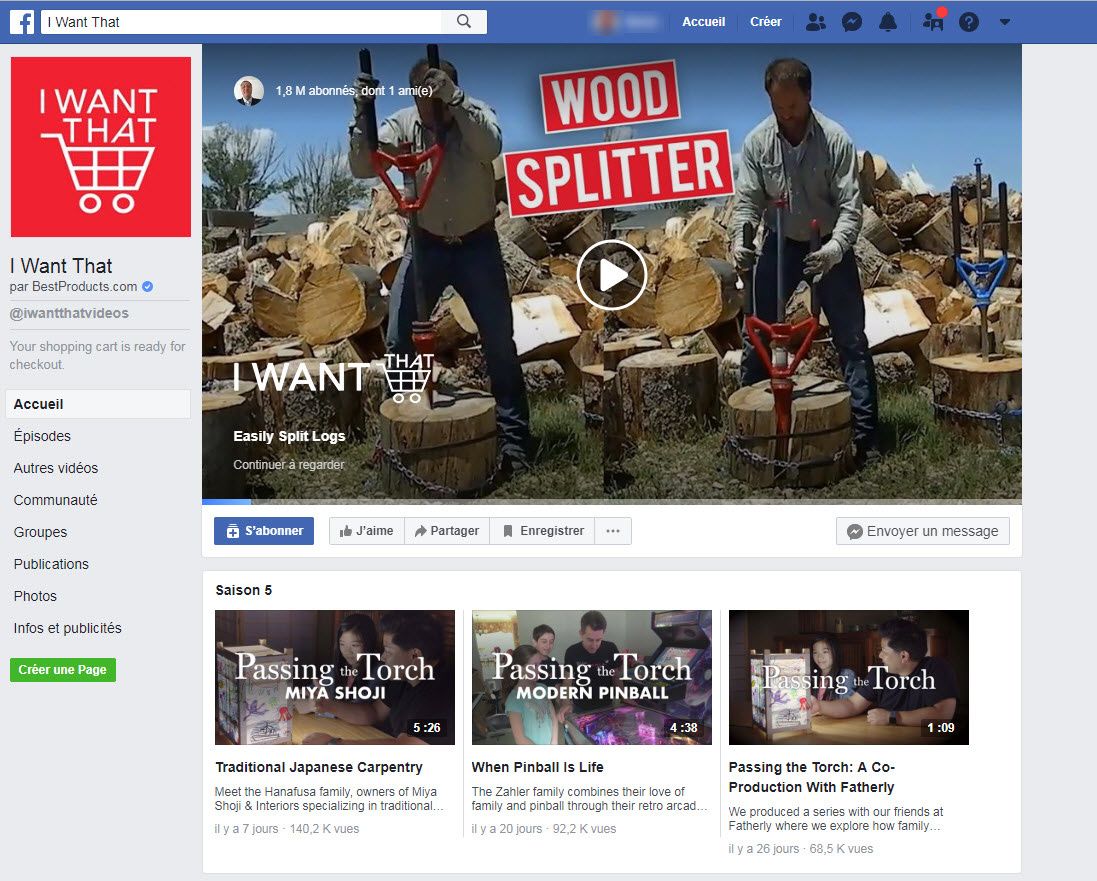Open Passing the Torch: A Co-Production title
Image resolution: width=1097 pixels, height=881 pixels.
point(812,777)
